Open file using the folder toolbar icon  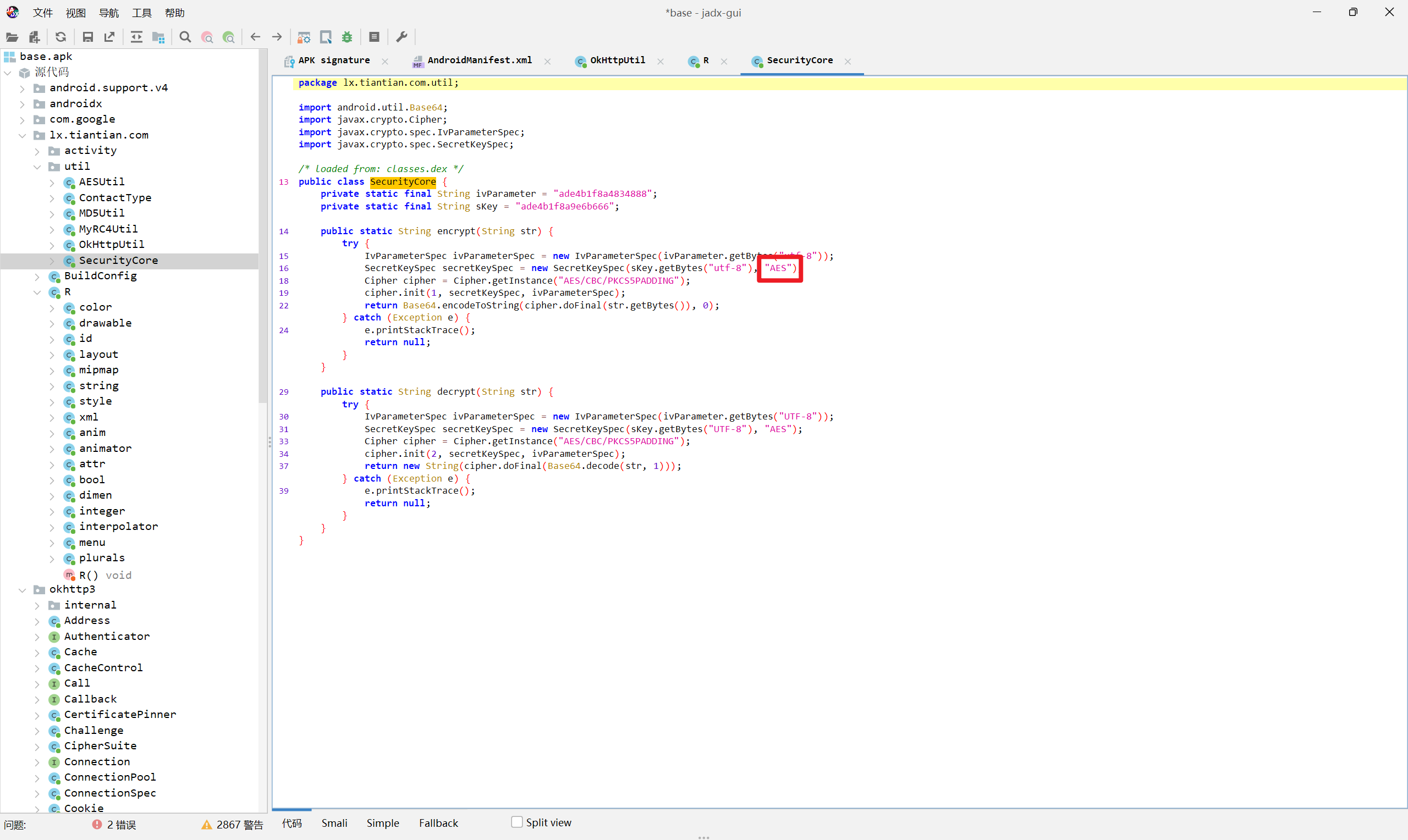coord(12,37)
